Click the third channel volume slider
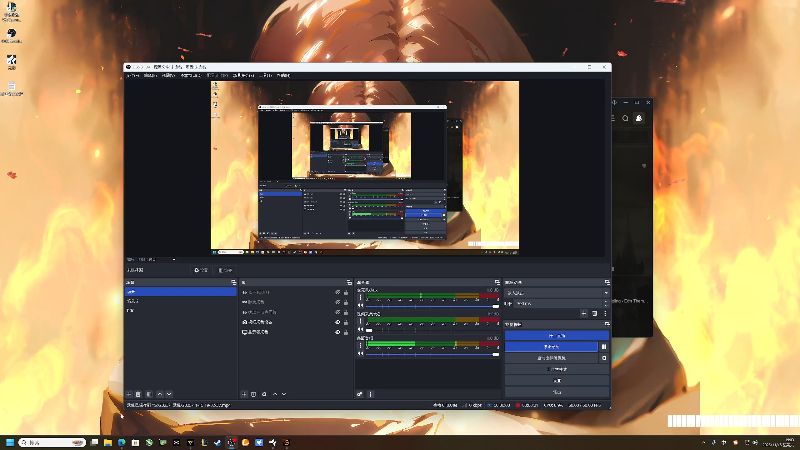The image size is (800, 450). coord(432,354)
